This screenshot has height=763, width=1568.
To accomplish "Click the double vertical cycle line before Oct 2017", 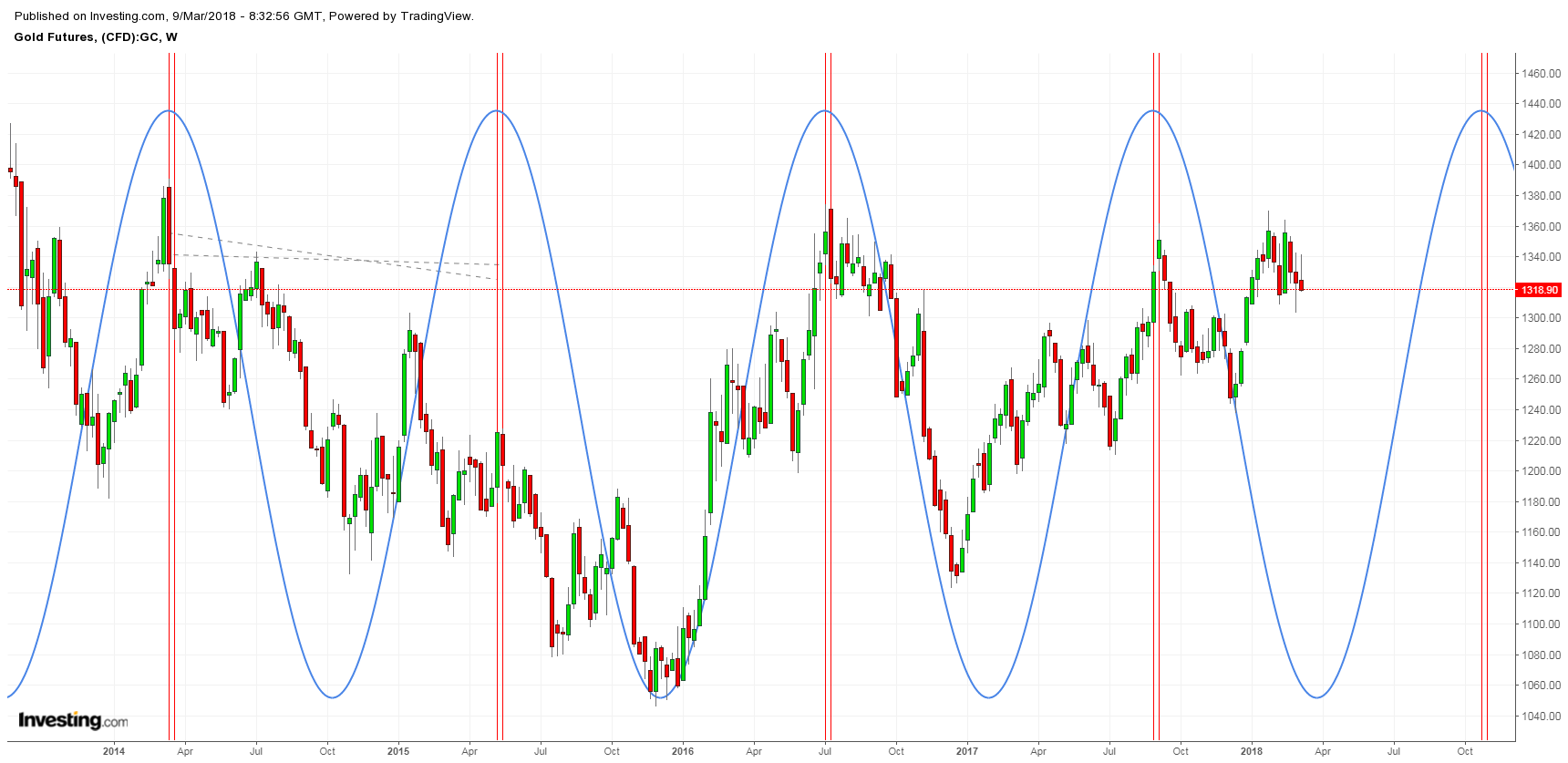I will click(1156, 397).
